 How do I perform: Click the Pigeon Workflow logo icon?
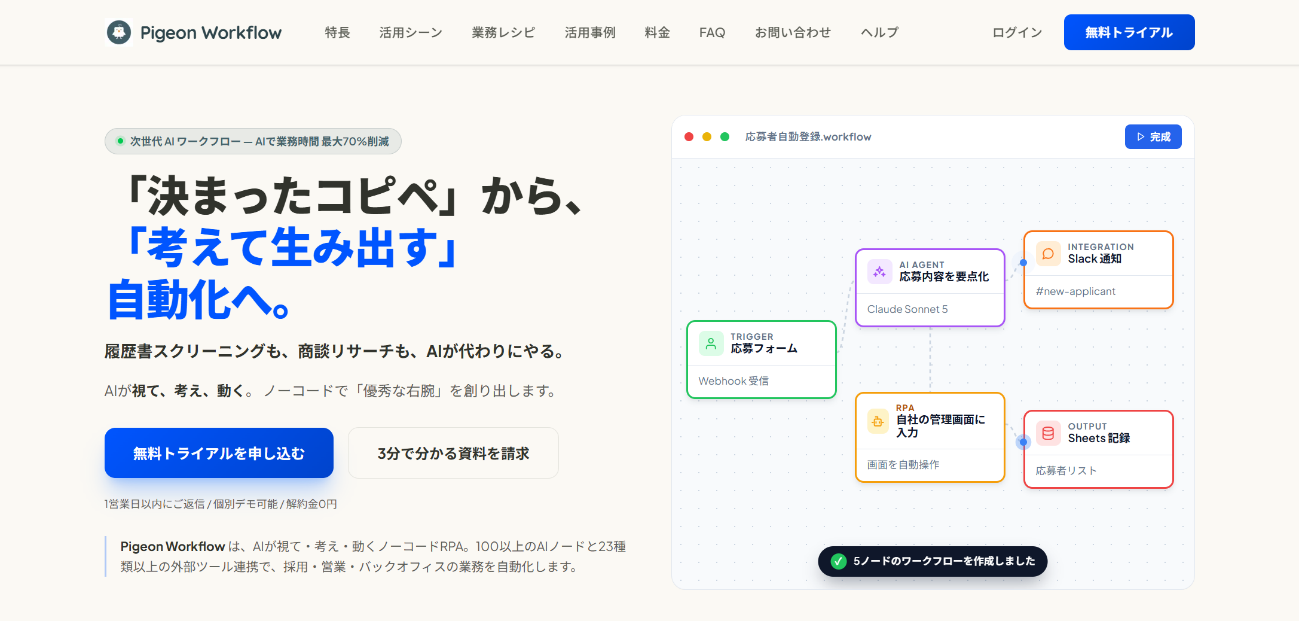click(119, 32)
